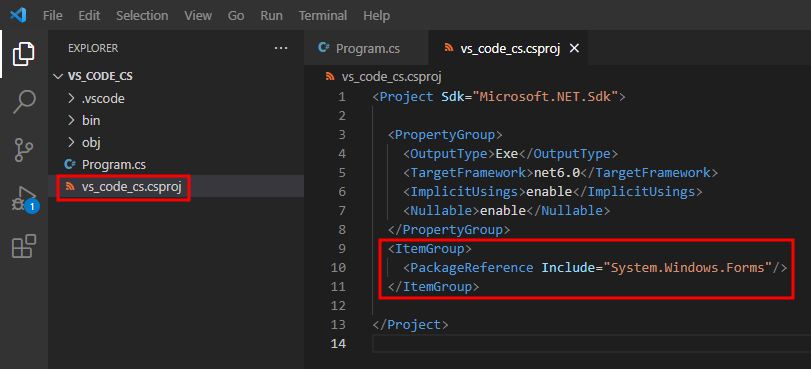Click the TargetFramework net6.0 line
Screen dimensions: 811x369
[560, 173]
